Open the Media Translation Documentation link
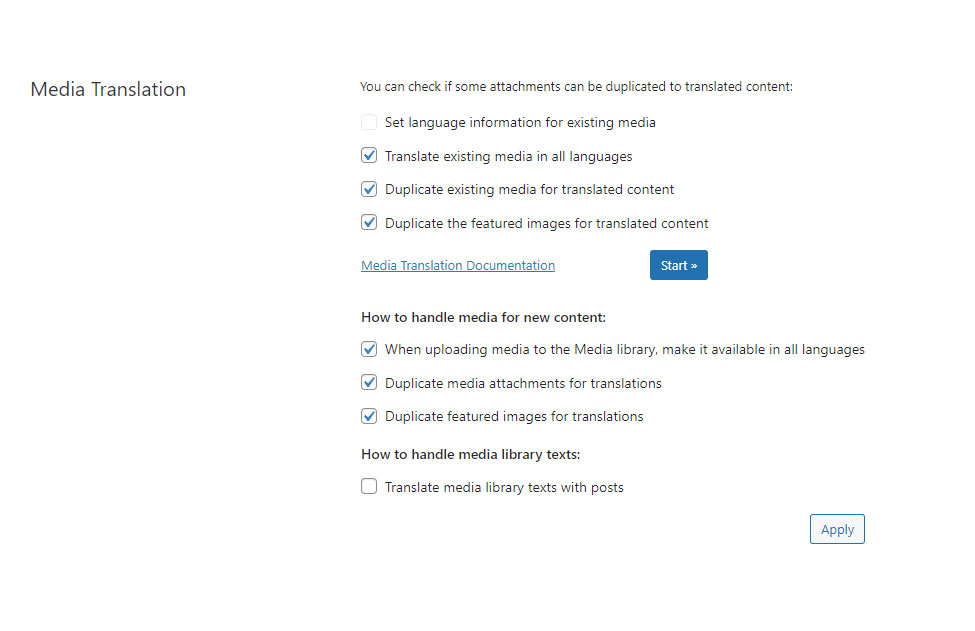The height and width of the screenshot is (631, 975). point(458,265)
